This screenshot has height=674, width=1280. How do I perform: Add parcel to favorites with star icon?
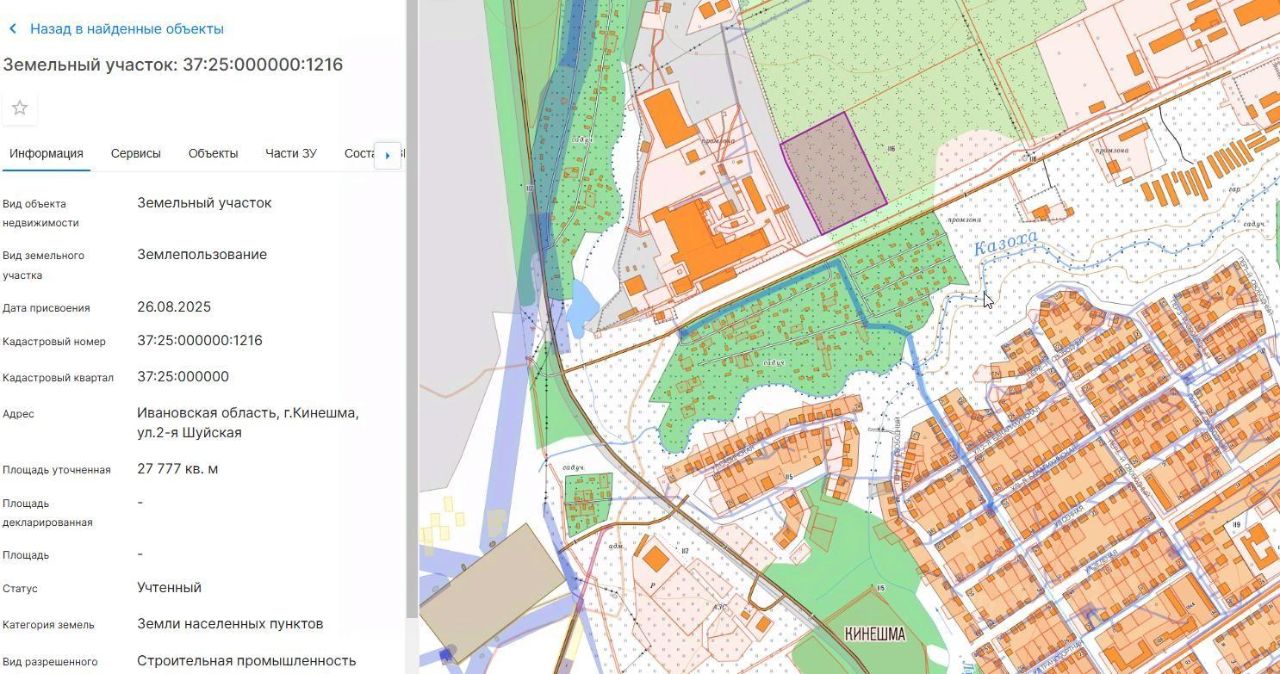tap(20, 108)
